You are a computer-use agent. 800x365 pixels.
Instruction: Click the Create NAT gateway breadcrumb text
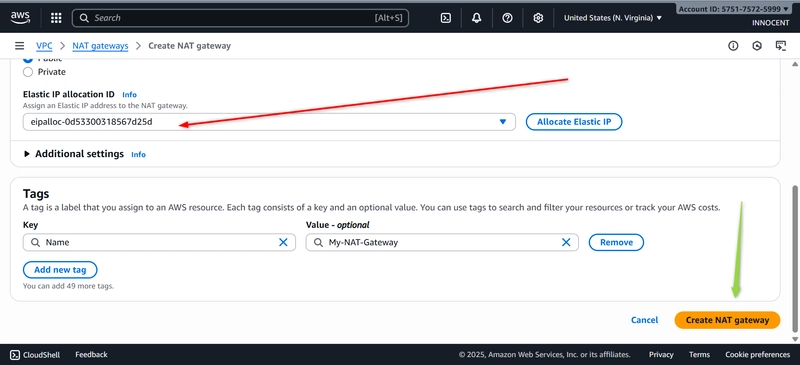coord(189,46)
